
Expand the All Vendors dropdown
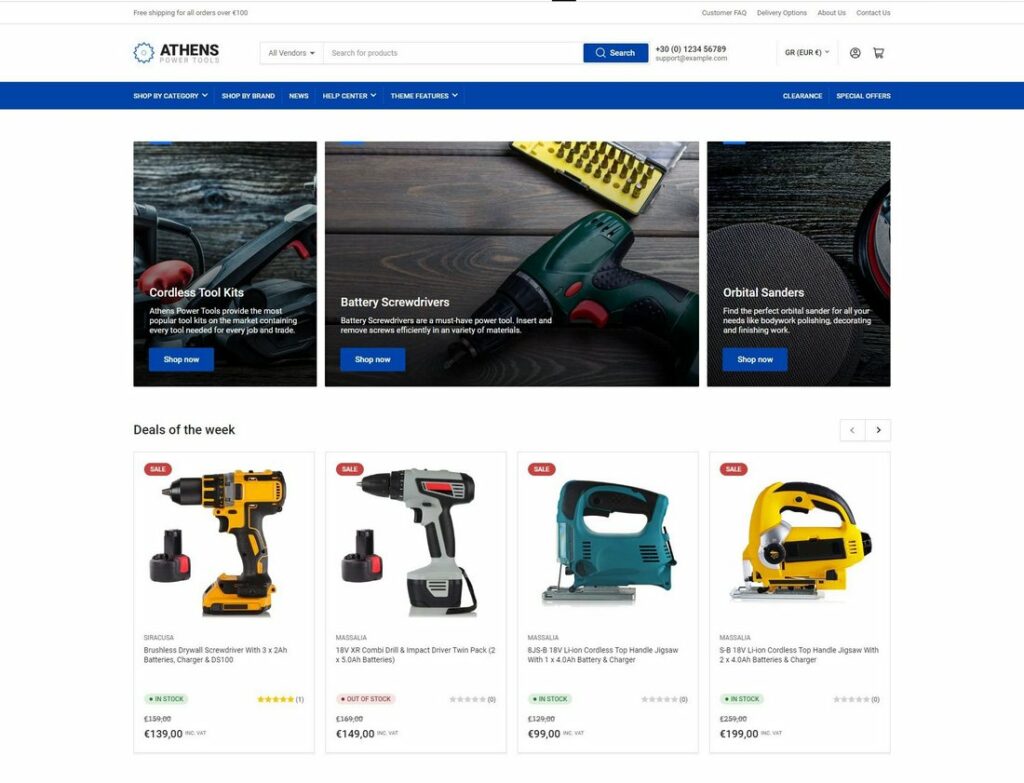point(291,53)
